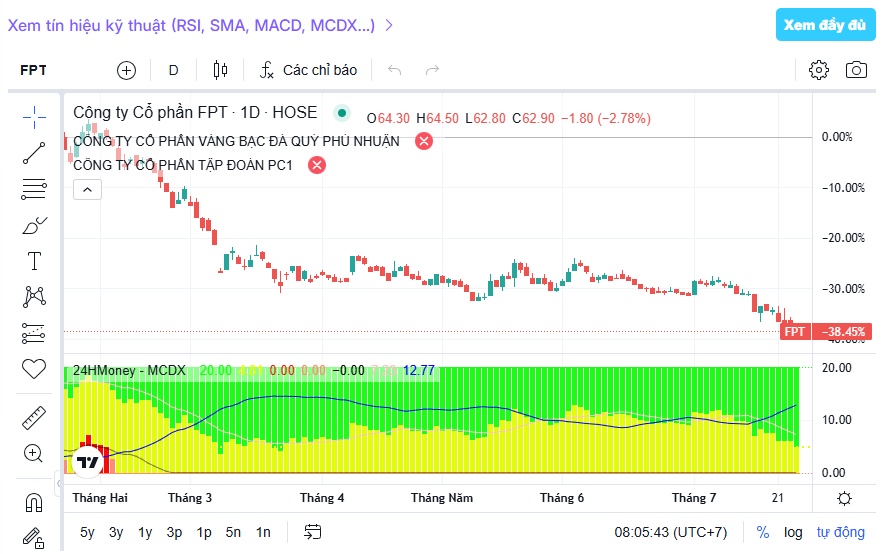
Task: Collapse the chart legend with caret button
Action: click(x=87, y=189)
